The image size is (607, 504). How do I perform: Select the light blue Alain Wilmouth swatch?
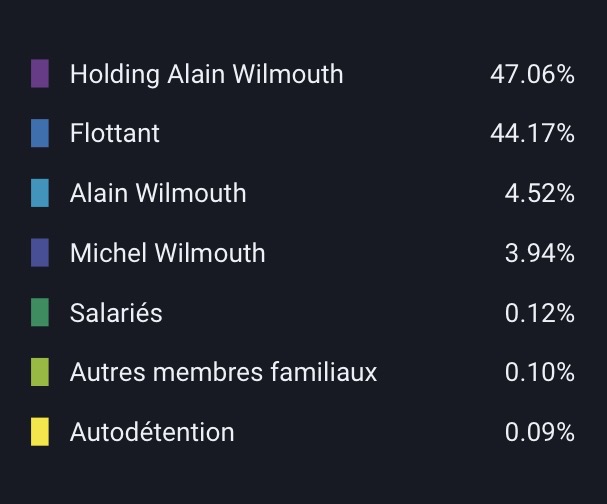(40, 193)
